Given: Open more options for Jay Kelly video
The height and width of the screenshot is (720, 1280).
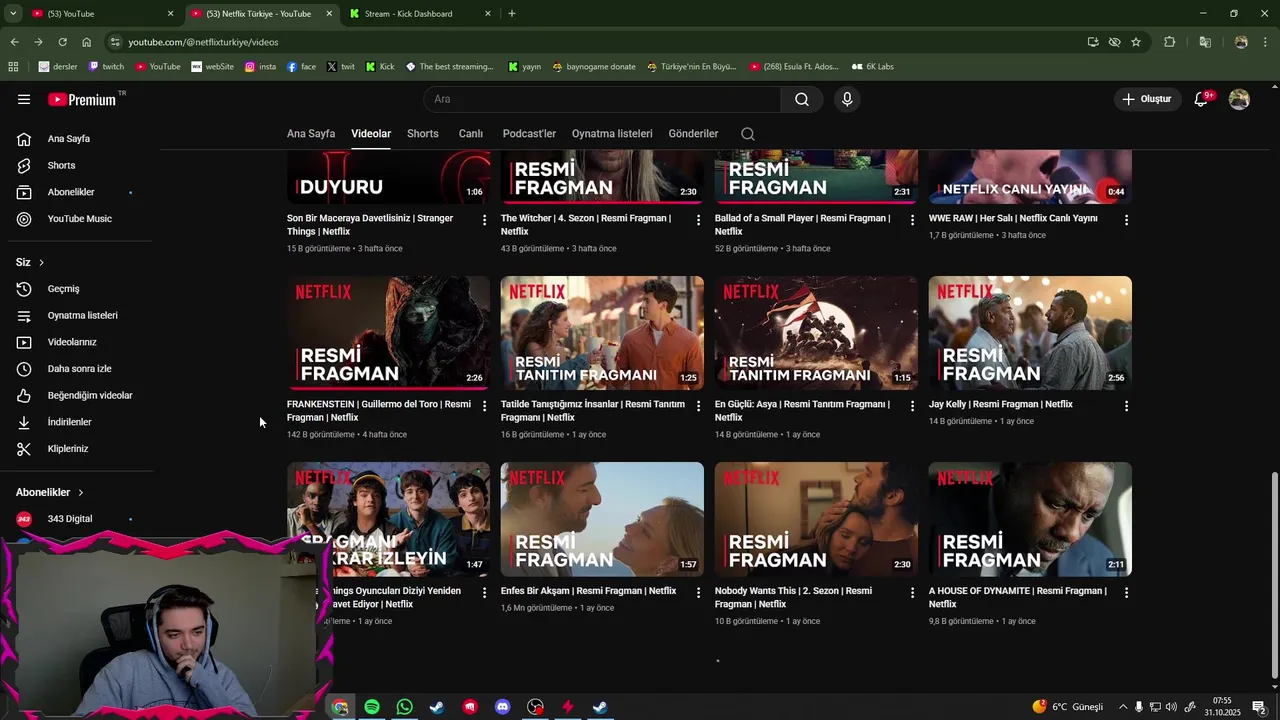Looking at the screenshot, I should coord(1126,406).
